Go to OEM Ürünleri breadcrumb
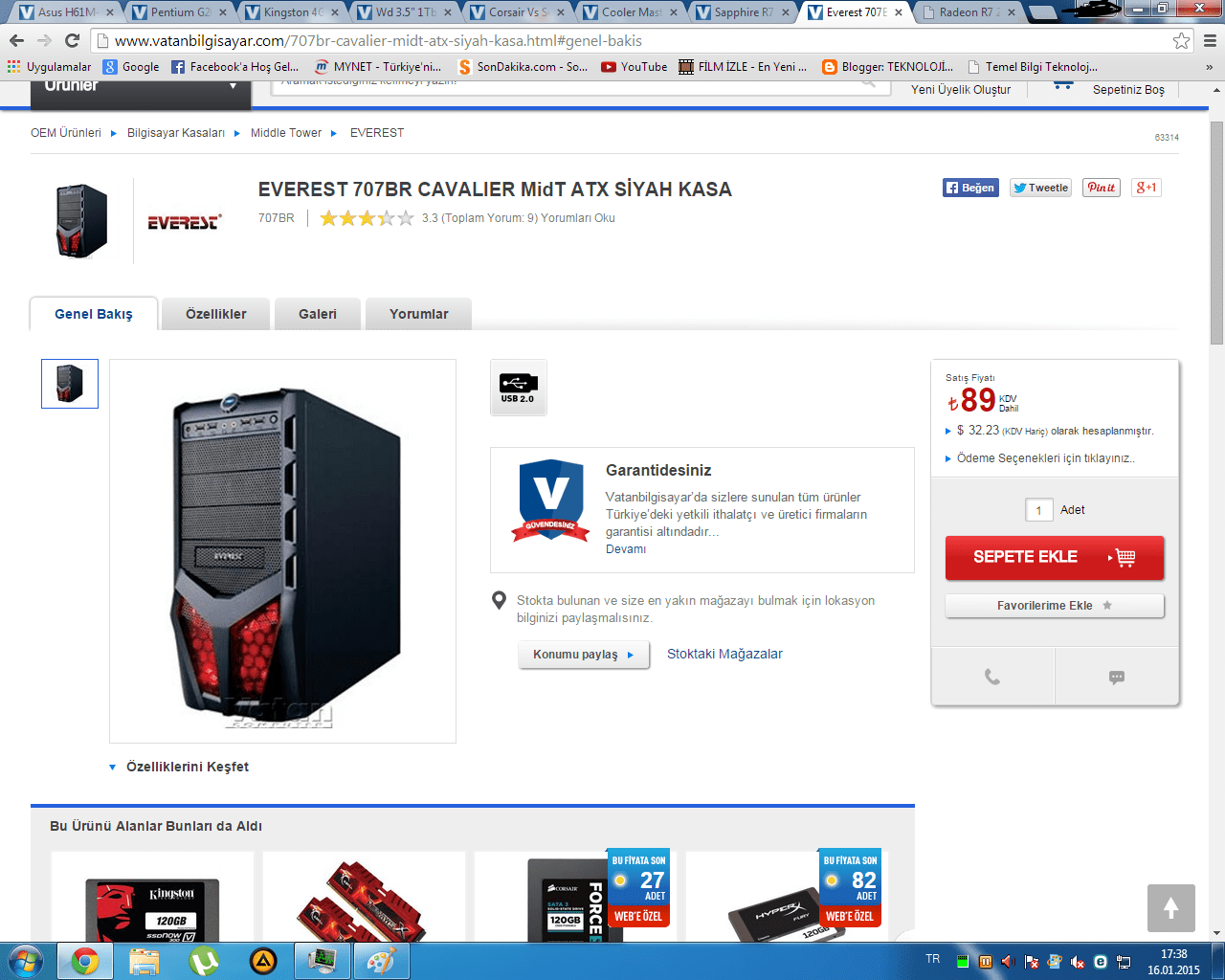1225x980 pixels. [x=66, y=133]
